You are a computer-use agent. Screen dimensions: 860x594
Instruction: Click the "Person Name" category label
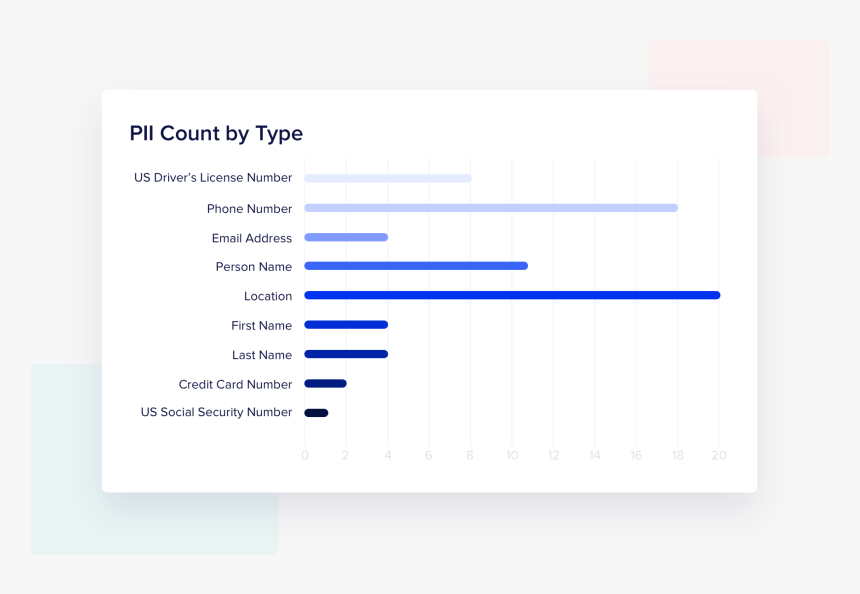[x=254, y=267]
